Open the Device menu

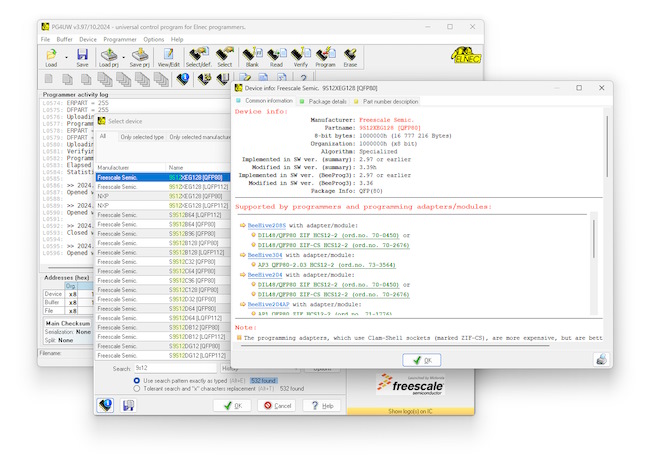click(x=88, y=39)
